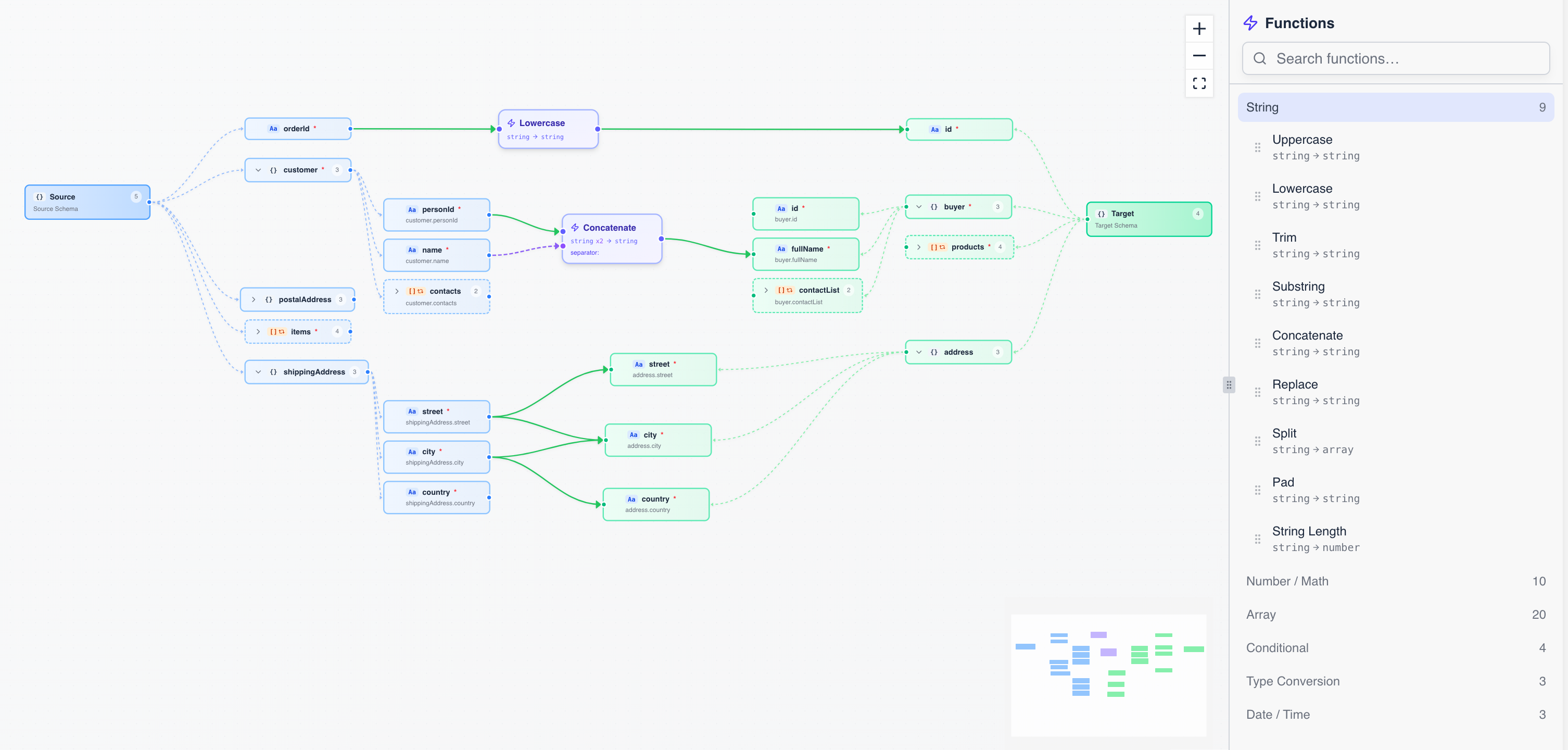Click the array icon on items node
The width and height of the screenshot is (1568, 750).
[277, 332]
